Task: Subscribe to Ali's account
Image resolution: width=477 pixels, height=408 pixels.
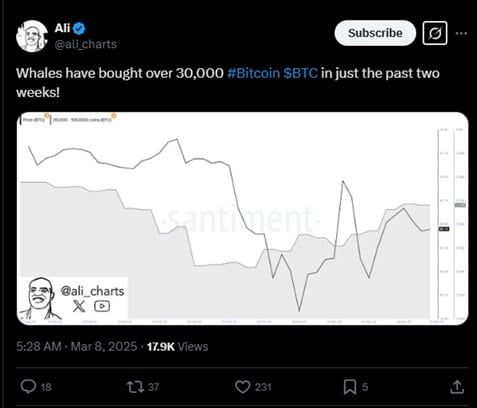Action: (x=375, y=33)
